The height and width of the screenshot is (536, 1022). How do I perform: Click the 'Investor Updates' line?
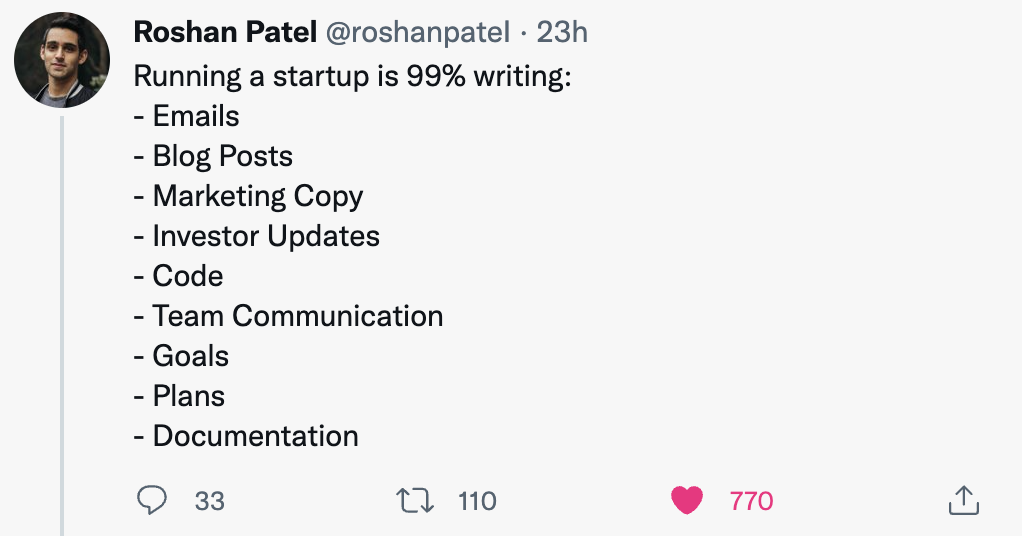click(x=257, y=236)
